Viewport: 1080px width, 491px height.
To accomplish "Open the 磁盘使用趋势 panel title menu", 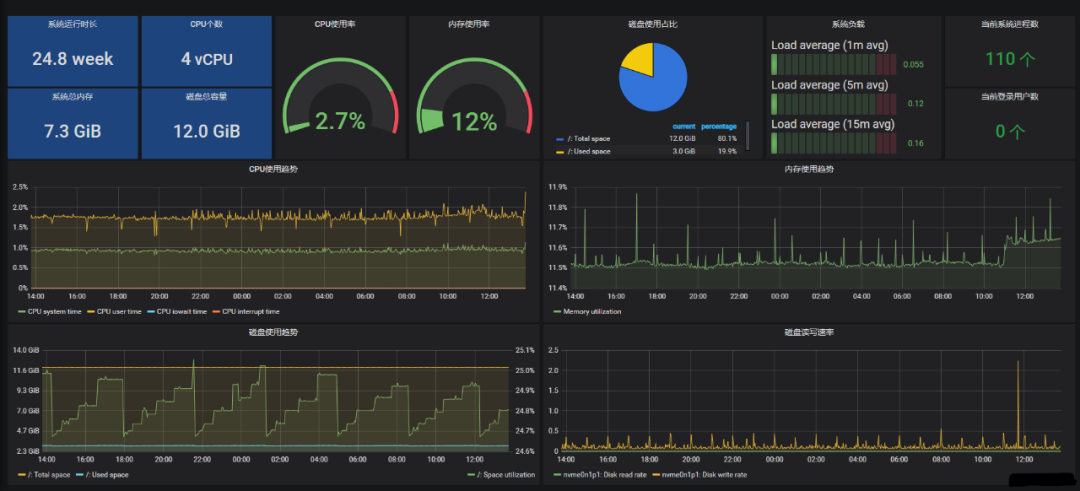I will tap(273, 332).
